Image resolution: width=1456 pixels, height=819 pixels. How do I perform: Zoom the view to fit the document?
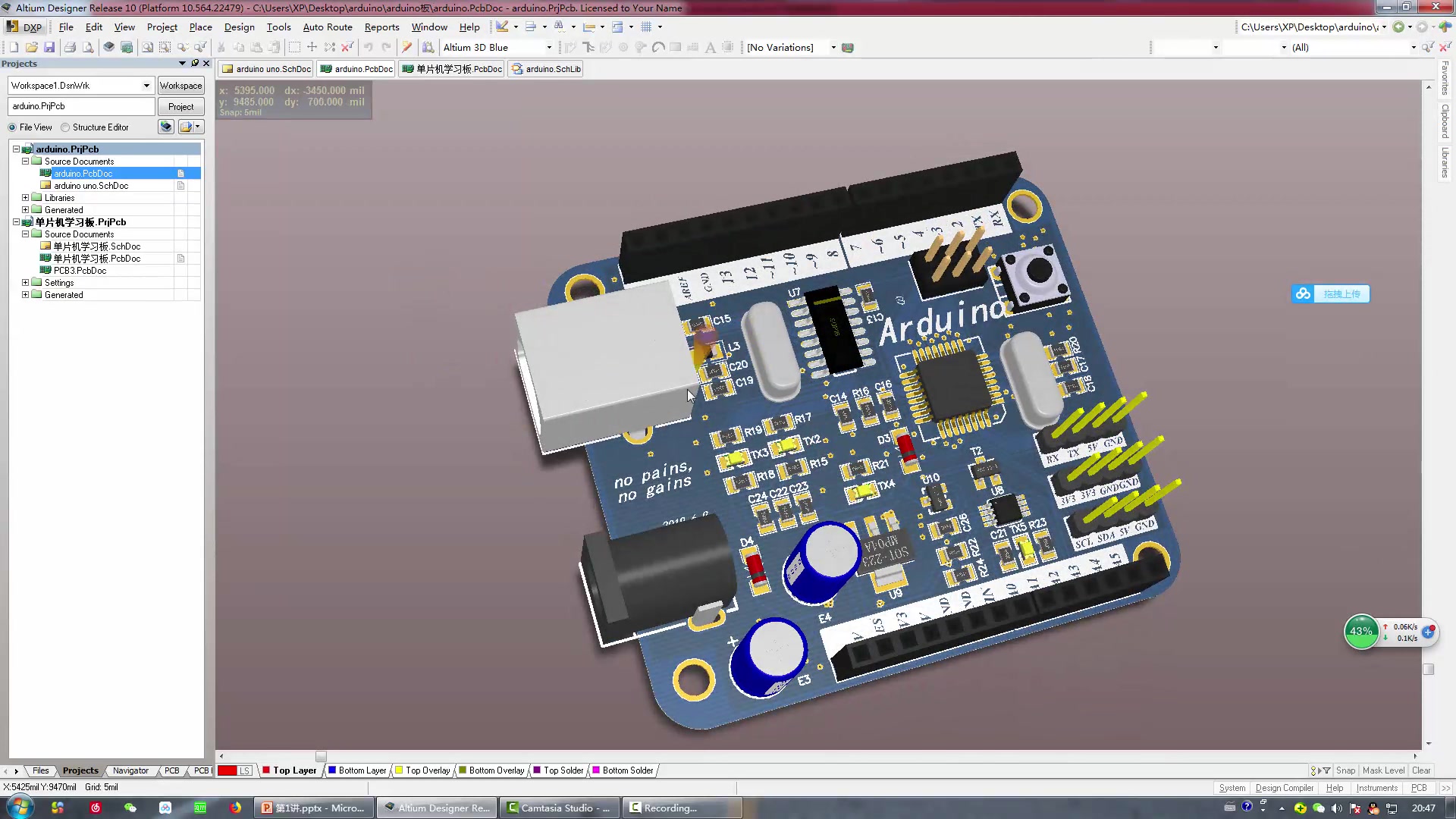click(147, 47)
